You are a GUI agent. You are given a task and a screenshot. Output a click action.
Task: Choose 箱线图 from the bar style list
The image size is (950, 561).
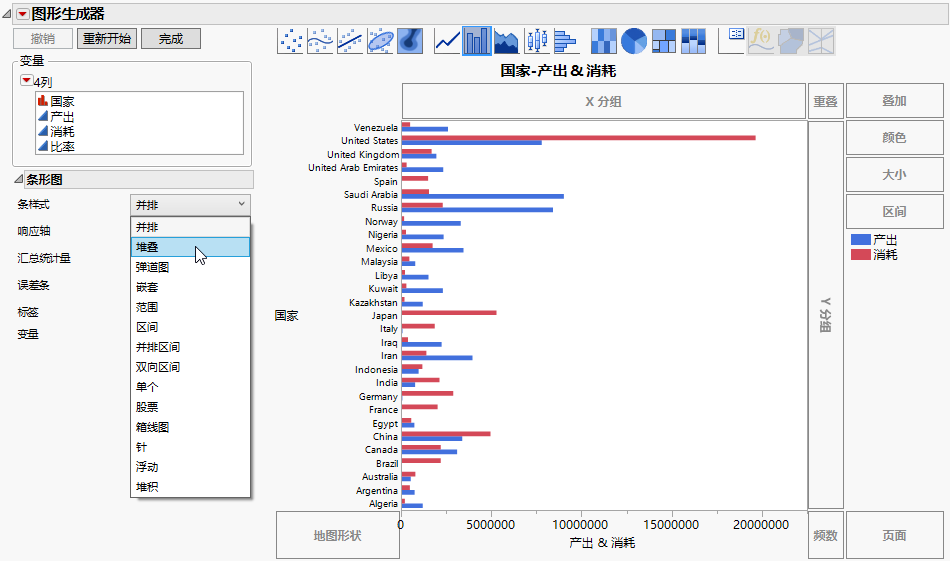190,427
